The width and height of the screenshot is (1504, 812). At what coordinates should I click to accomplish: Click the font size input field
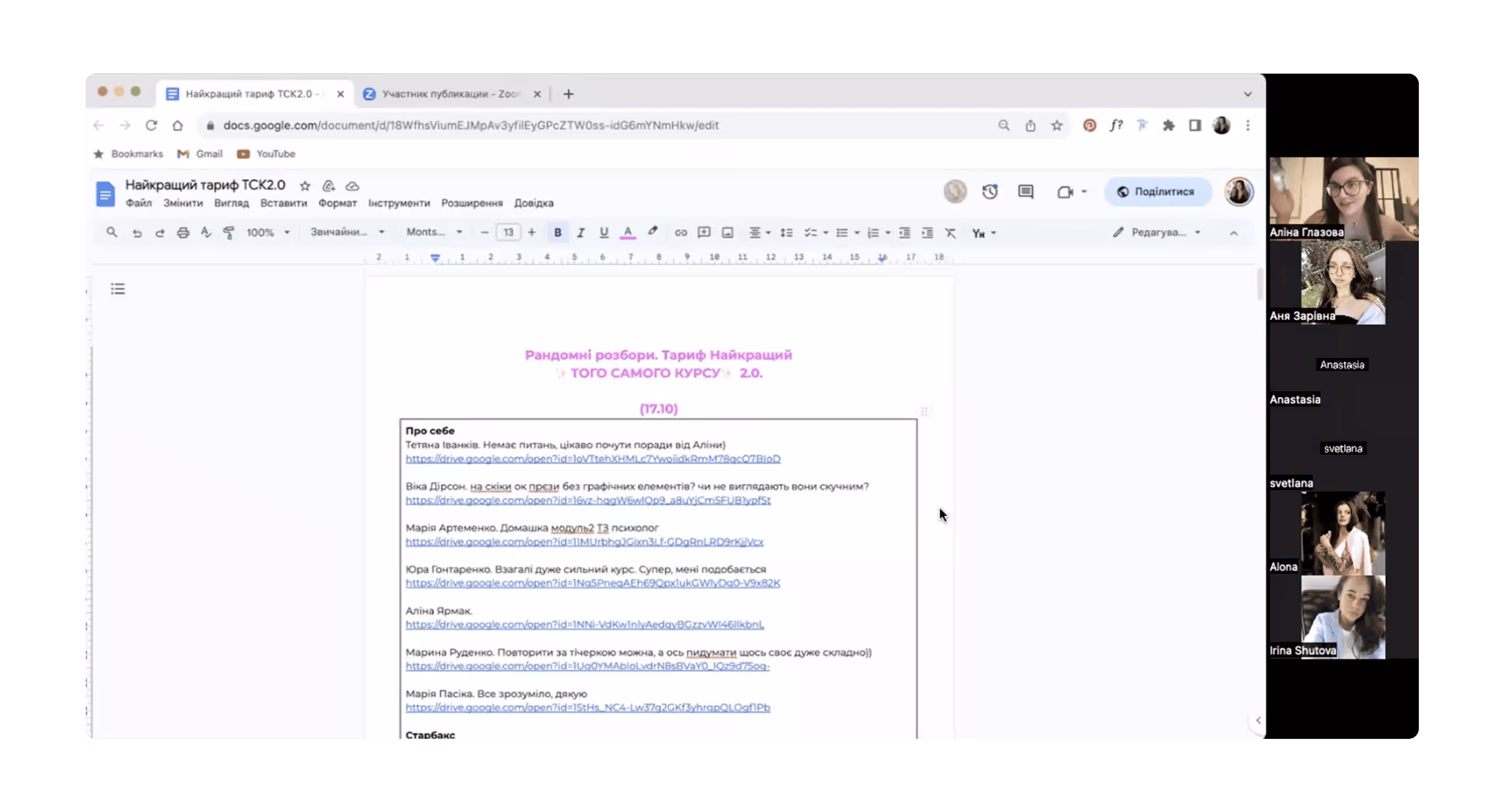[508, 232]
